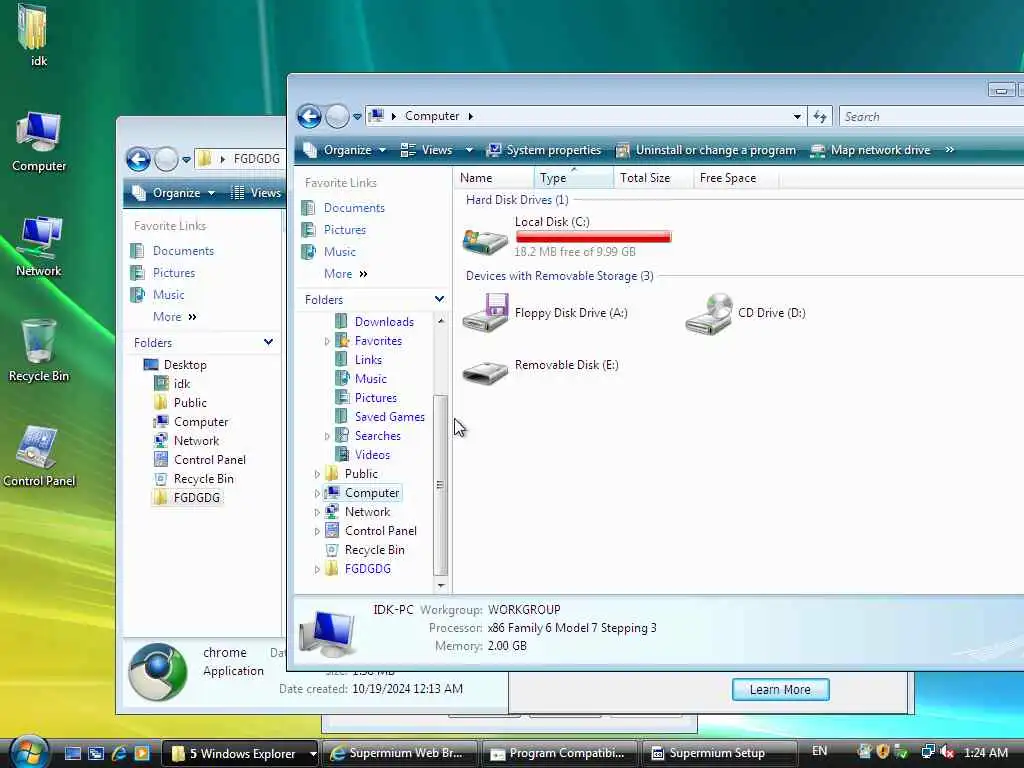Viewport: 1024px width, 768px height.
Task: Sort by Free Space column header
Action: [x=736, y=178]
